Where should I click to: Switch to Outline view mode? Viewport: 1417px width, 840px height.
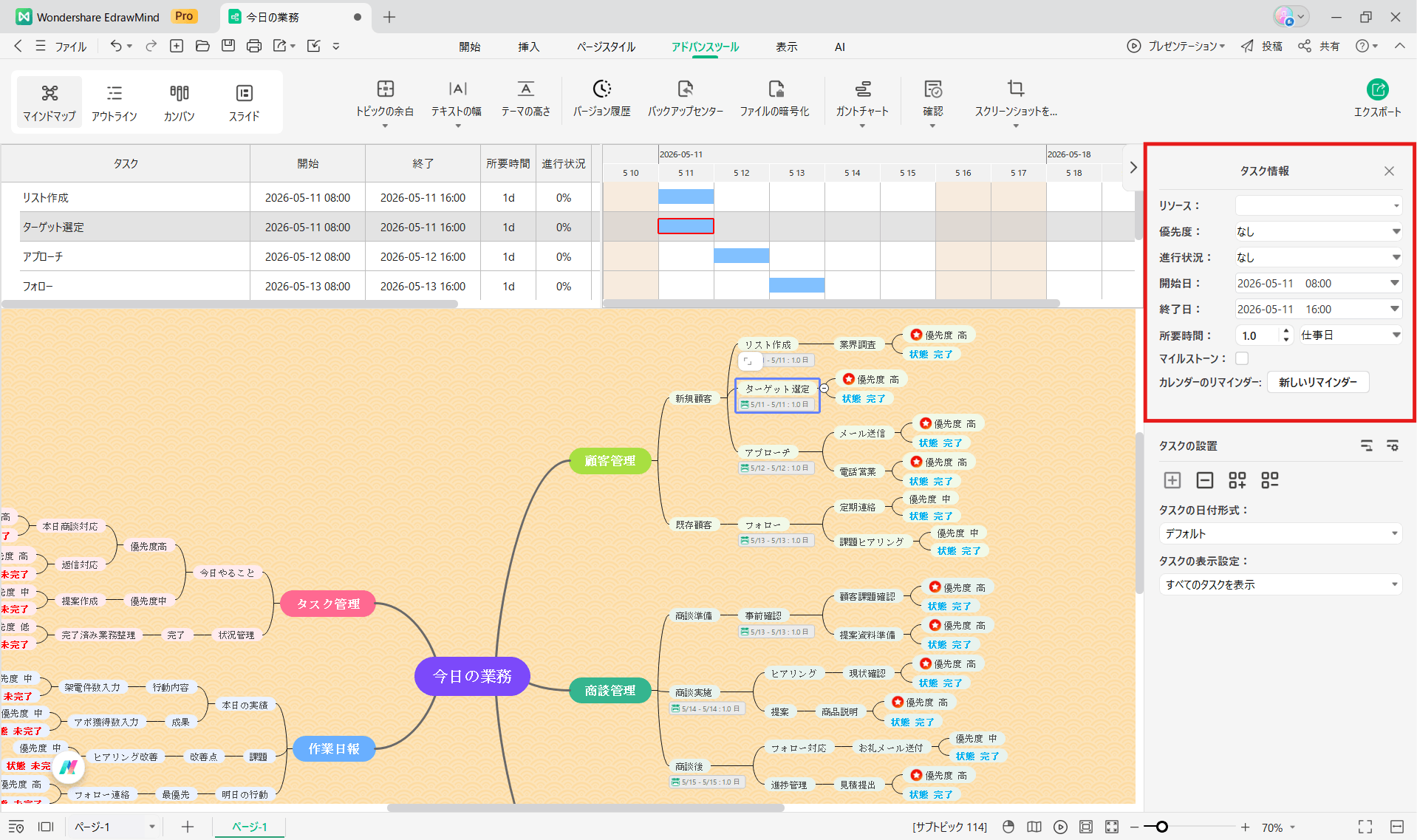coord(115,102)
